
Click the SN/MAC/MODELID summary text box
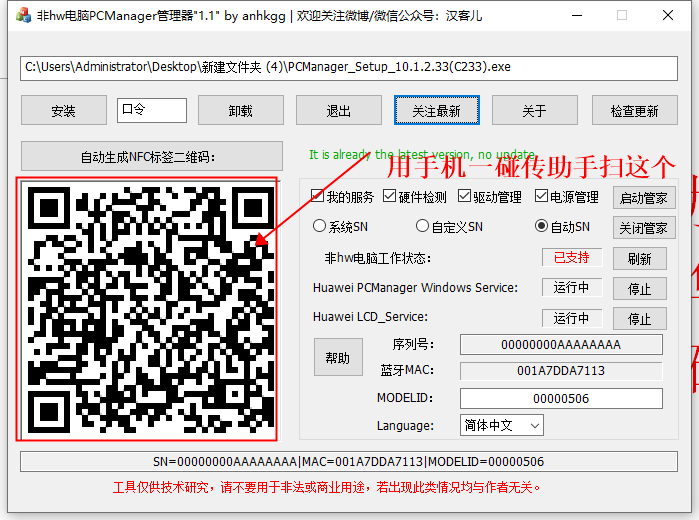tap(349, 462)
